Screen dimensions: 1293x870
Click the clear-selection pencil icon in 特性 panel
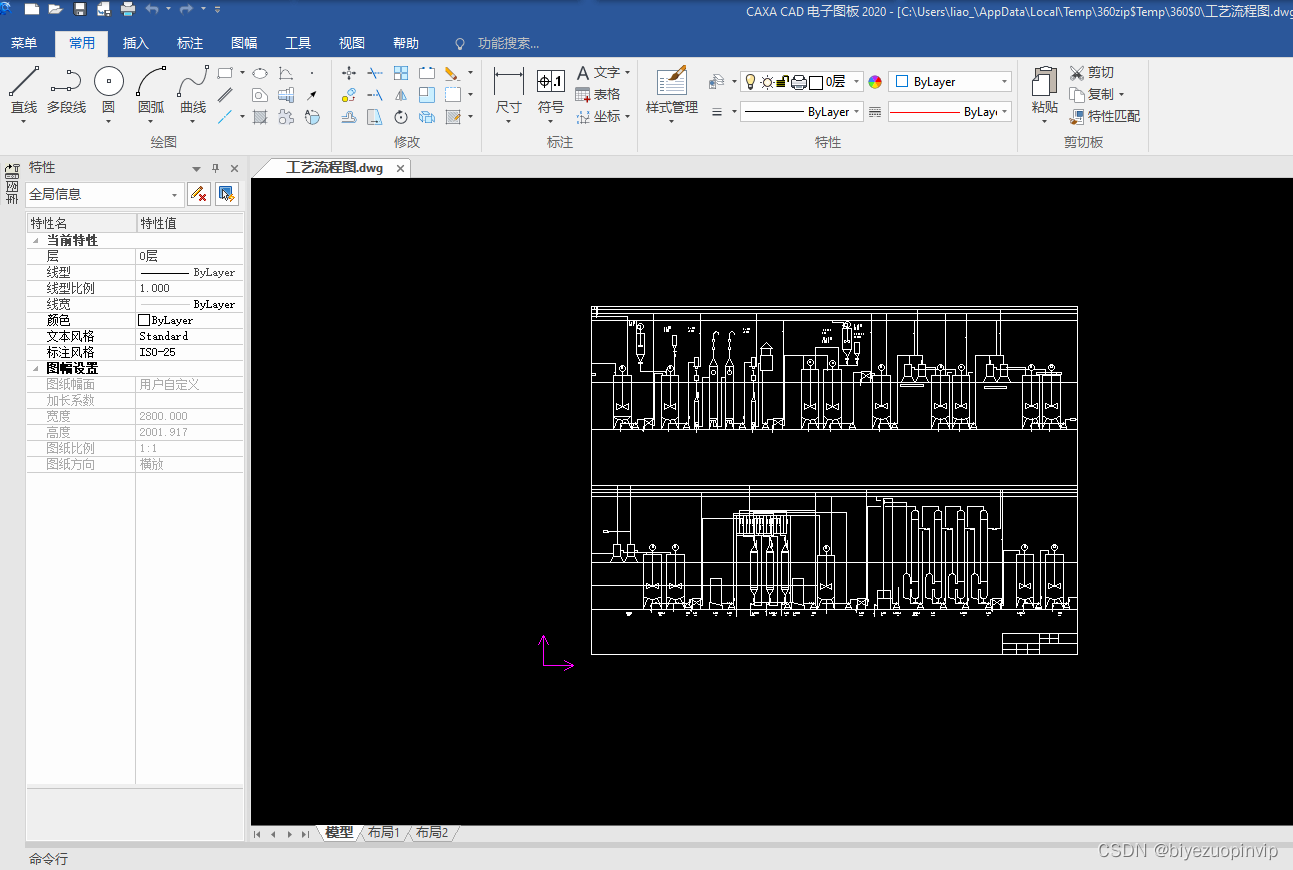[199, 194]
